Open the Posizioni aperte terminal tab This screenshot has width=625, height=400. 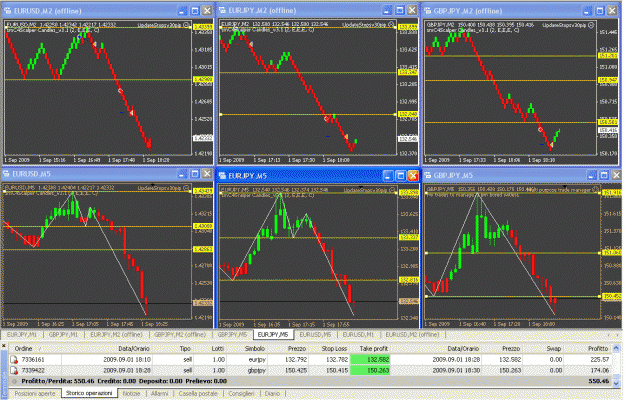tap(35, 393)
